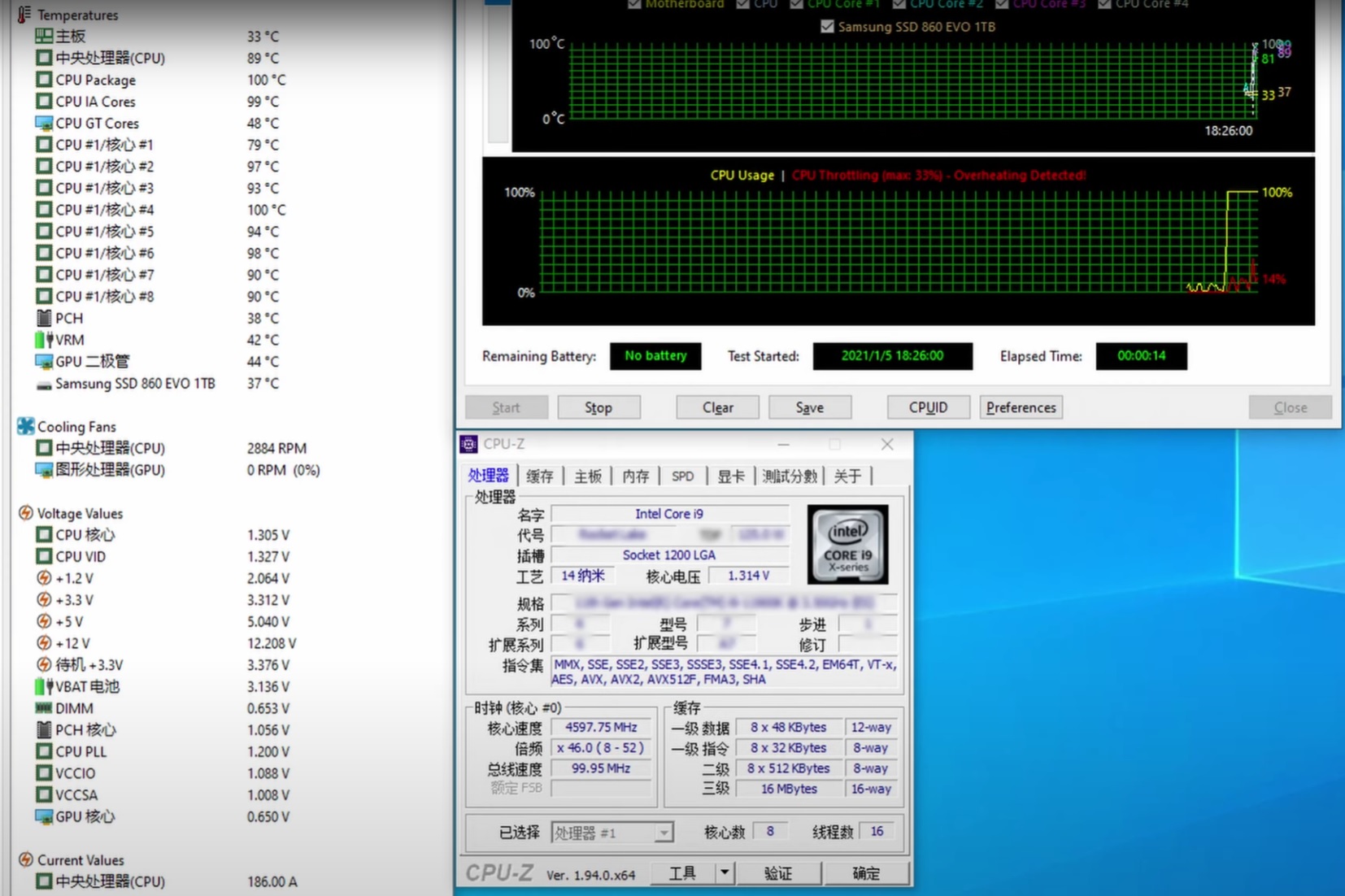The width and height of the screenshot is (1345, 896).
Task: Switch to the SPD tab in CPU-Z
Action: (683, 476)
